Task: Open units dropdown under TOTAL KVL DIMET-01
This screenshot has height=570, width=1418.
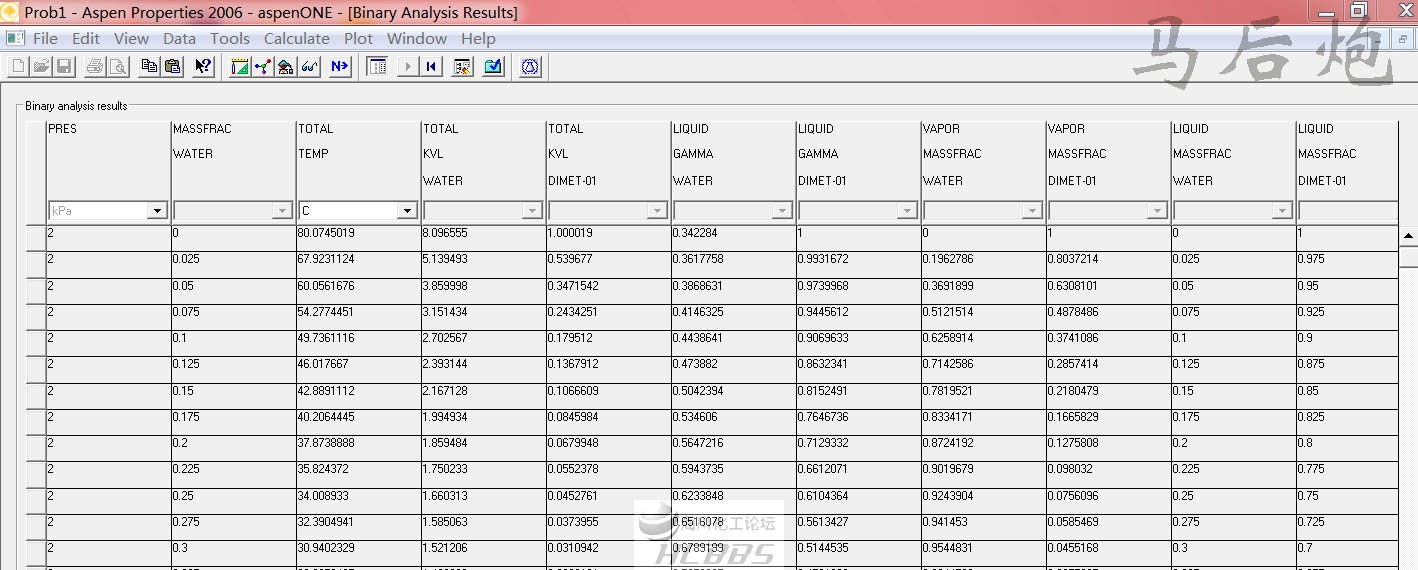Action: [657, 211]
